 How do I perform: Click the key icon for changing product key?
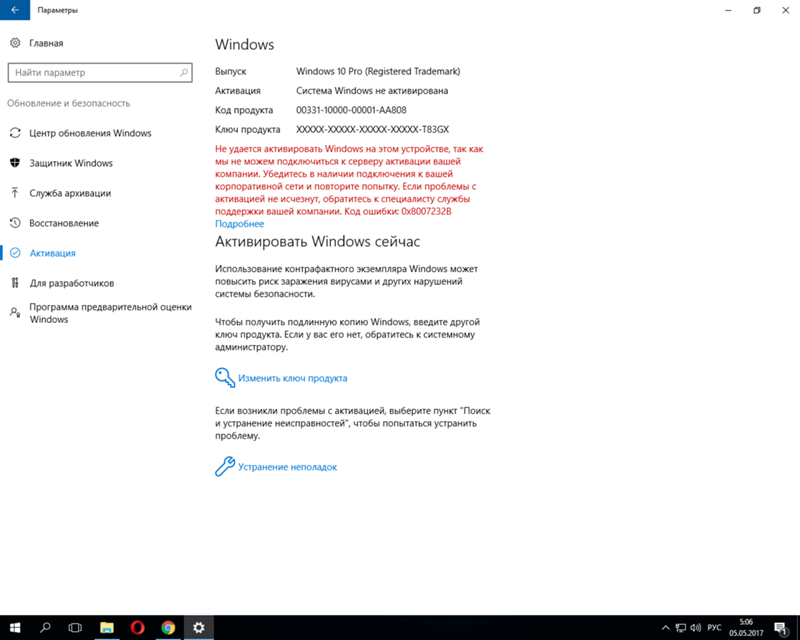224,378
